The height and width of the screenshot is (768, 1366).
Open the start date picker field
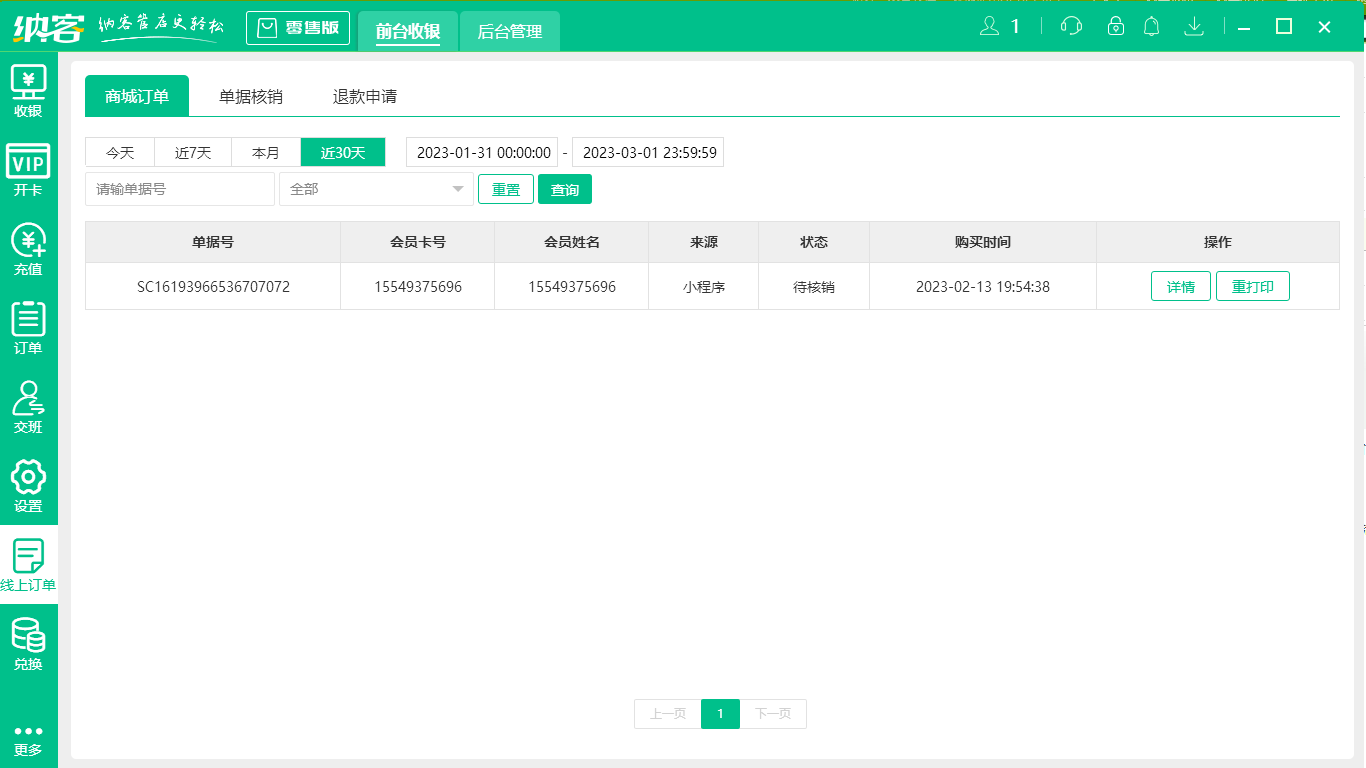[x=480, y=151]
